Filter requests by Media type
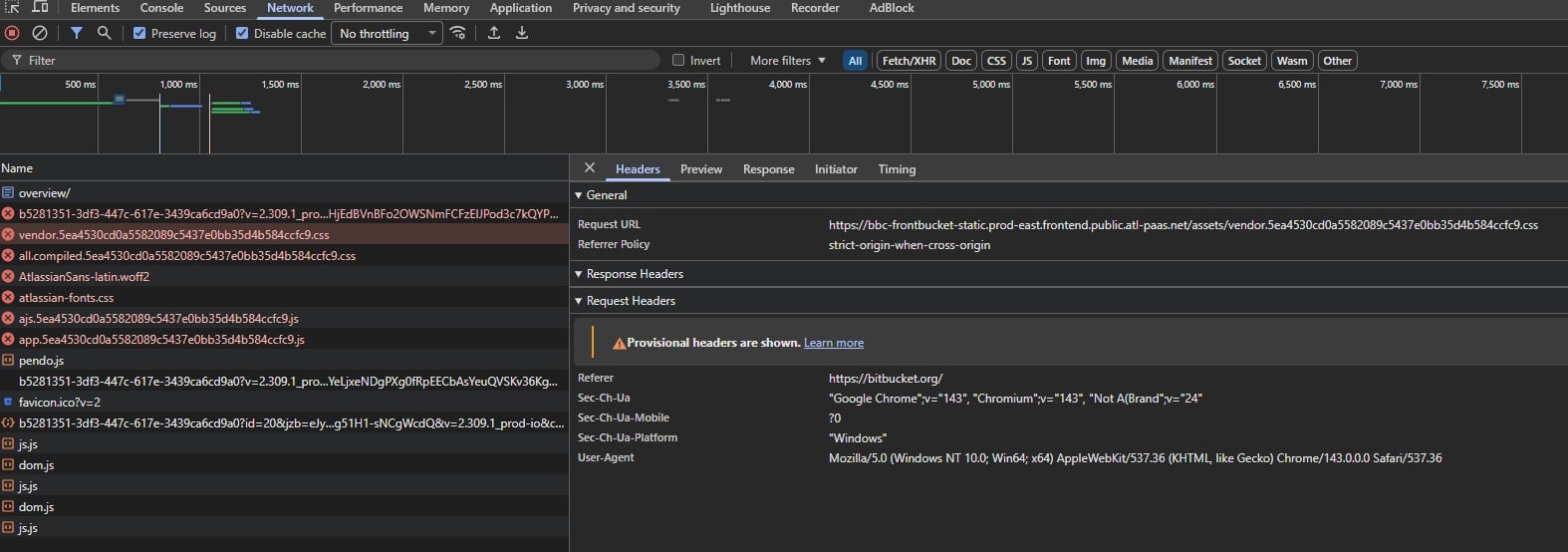 pos(1137,61)
